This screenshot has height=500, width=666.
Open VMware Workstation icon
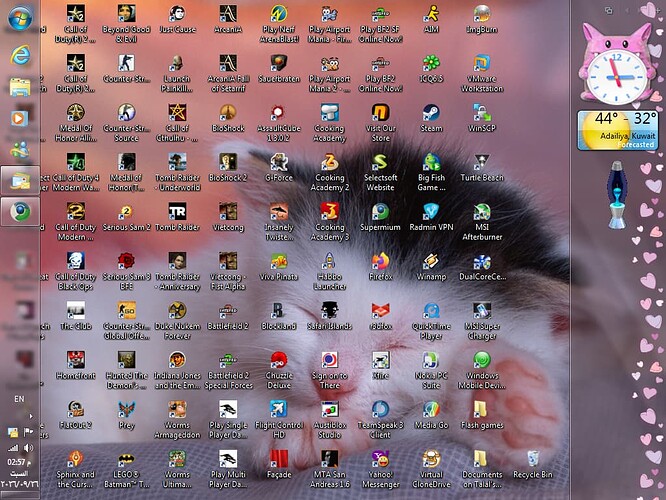(x=482, y=73)
